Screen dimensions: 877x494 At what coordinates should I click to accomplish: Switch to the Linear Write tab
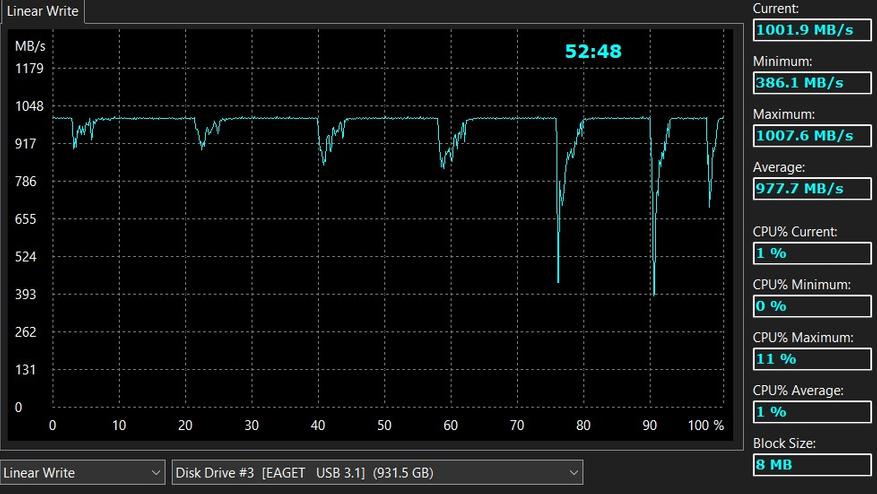[x=43, y=11]
